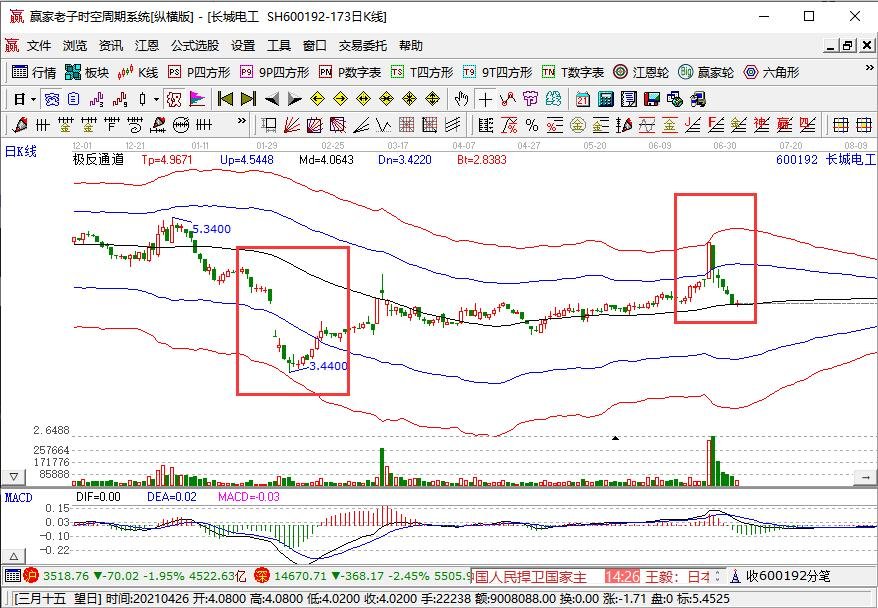Open the P数字表 tool
Image resolution: width=878 pixels, height=608 pixels.
350,72
